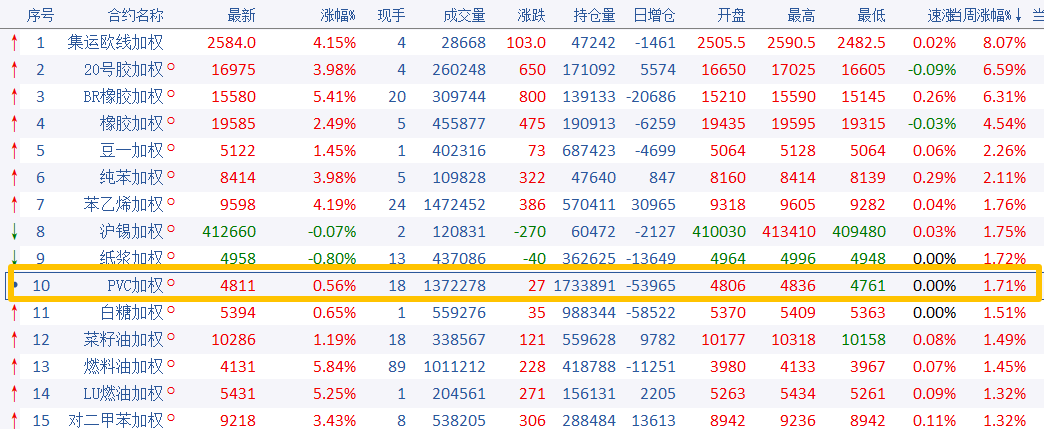The image size is (1044, 429).
Task: Click the 持仓量 column header
Action: click(595, 16)
